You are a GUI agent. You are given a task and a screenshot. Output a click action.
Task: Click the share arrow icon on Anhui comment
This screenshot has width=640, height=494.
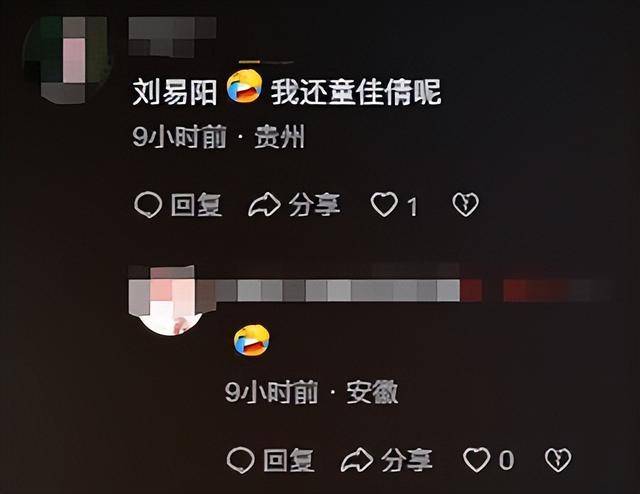[x=357, y=460]
